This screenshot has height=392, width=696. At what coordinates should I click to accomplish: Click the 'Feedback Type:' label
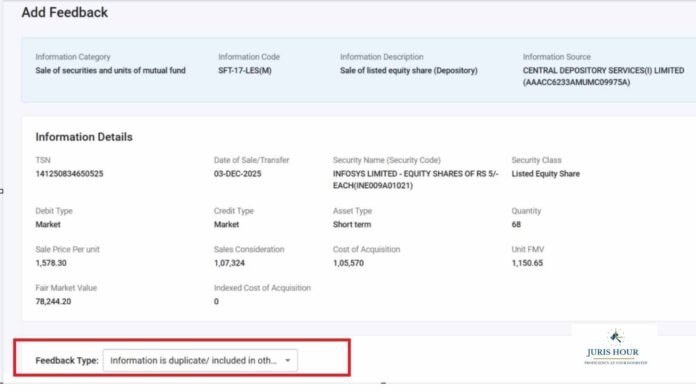click(67, 360)
